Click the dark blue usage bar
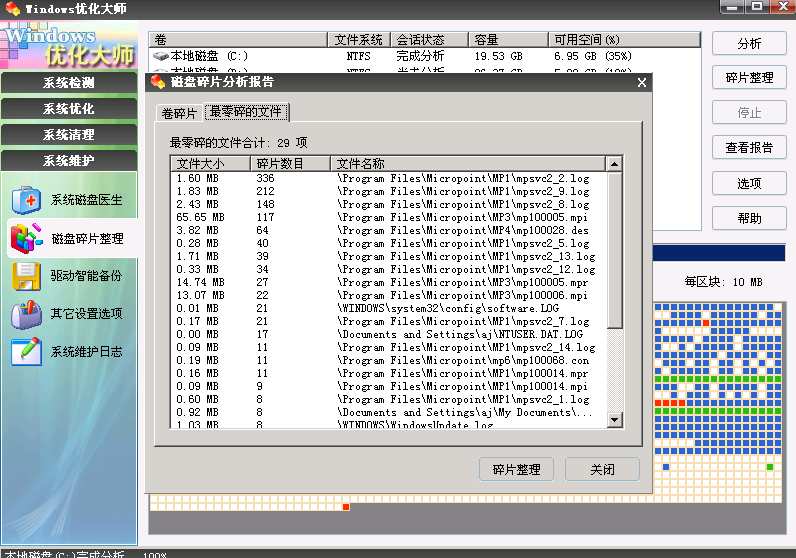 click(718, 253)
